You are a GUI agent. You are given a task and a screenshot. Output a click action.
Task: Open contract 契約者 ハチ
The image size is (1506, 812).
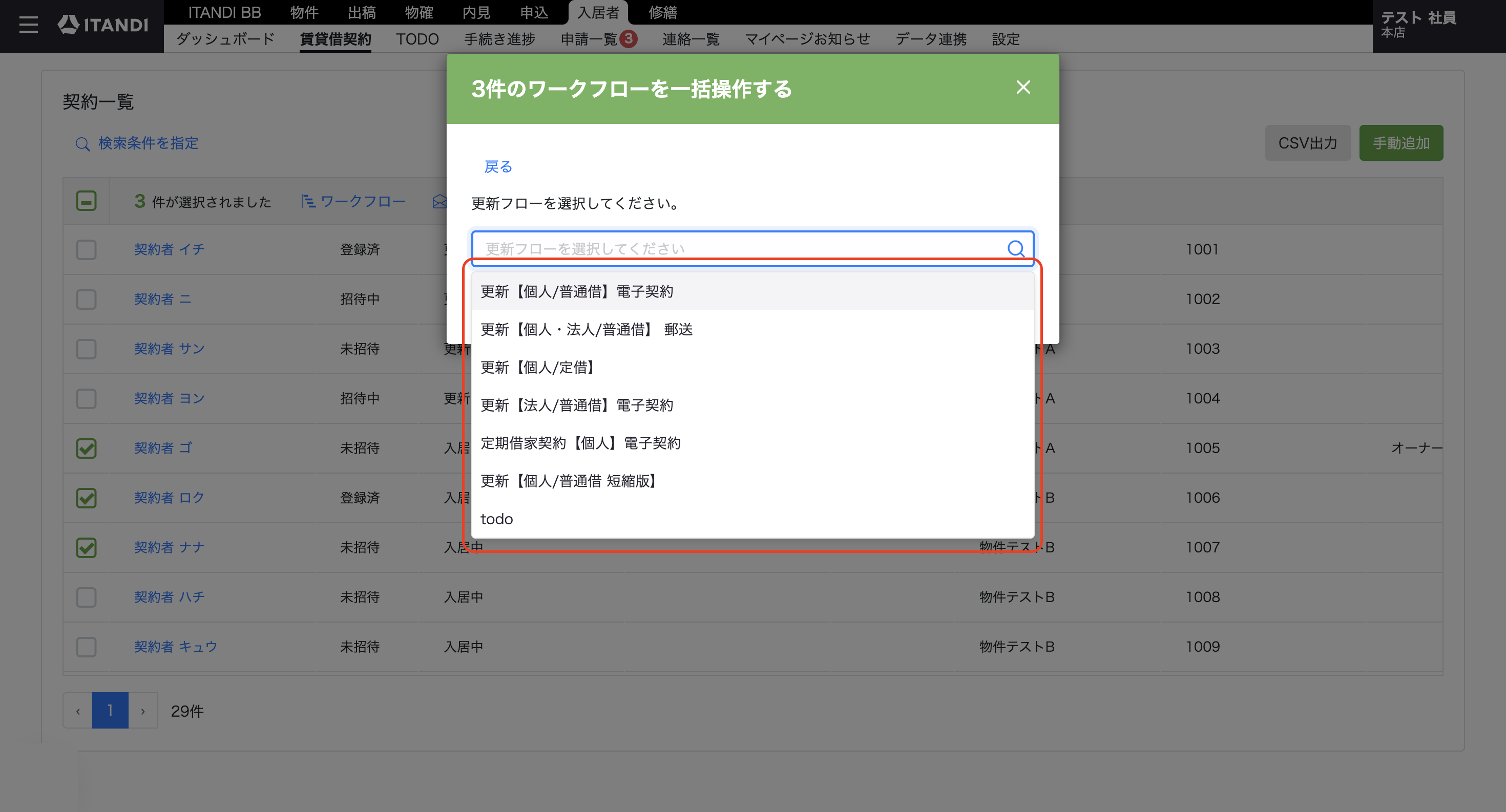pos(170,597)
